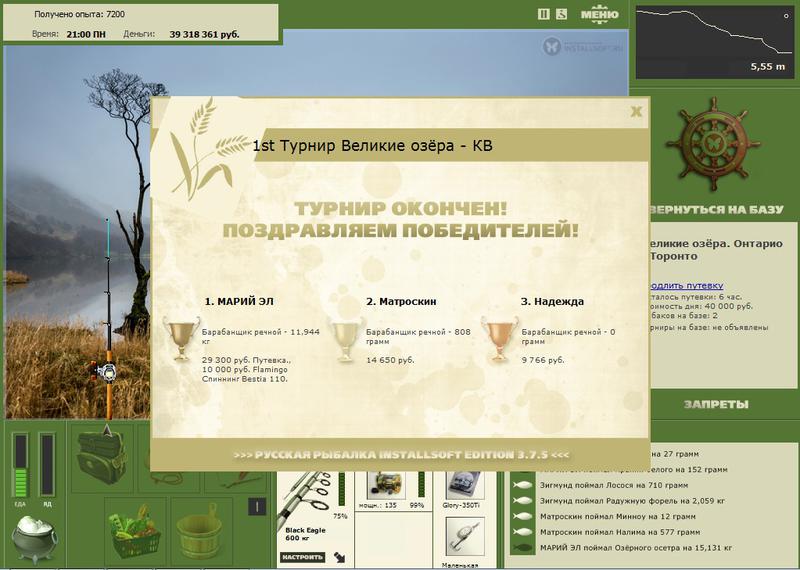The height and width of the screenshot is (570, 800).
Task: Select the Black Eagle 600 кг rod
Action: (x=305, y=534)
